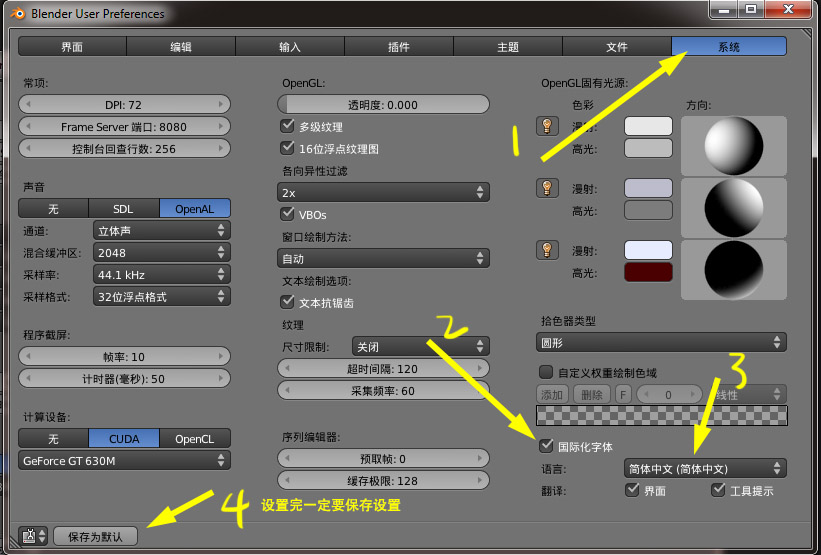Toggle the 16位浮点纹理图 checkbox
The height and width of the screenshot is (555, 821).
287,148
